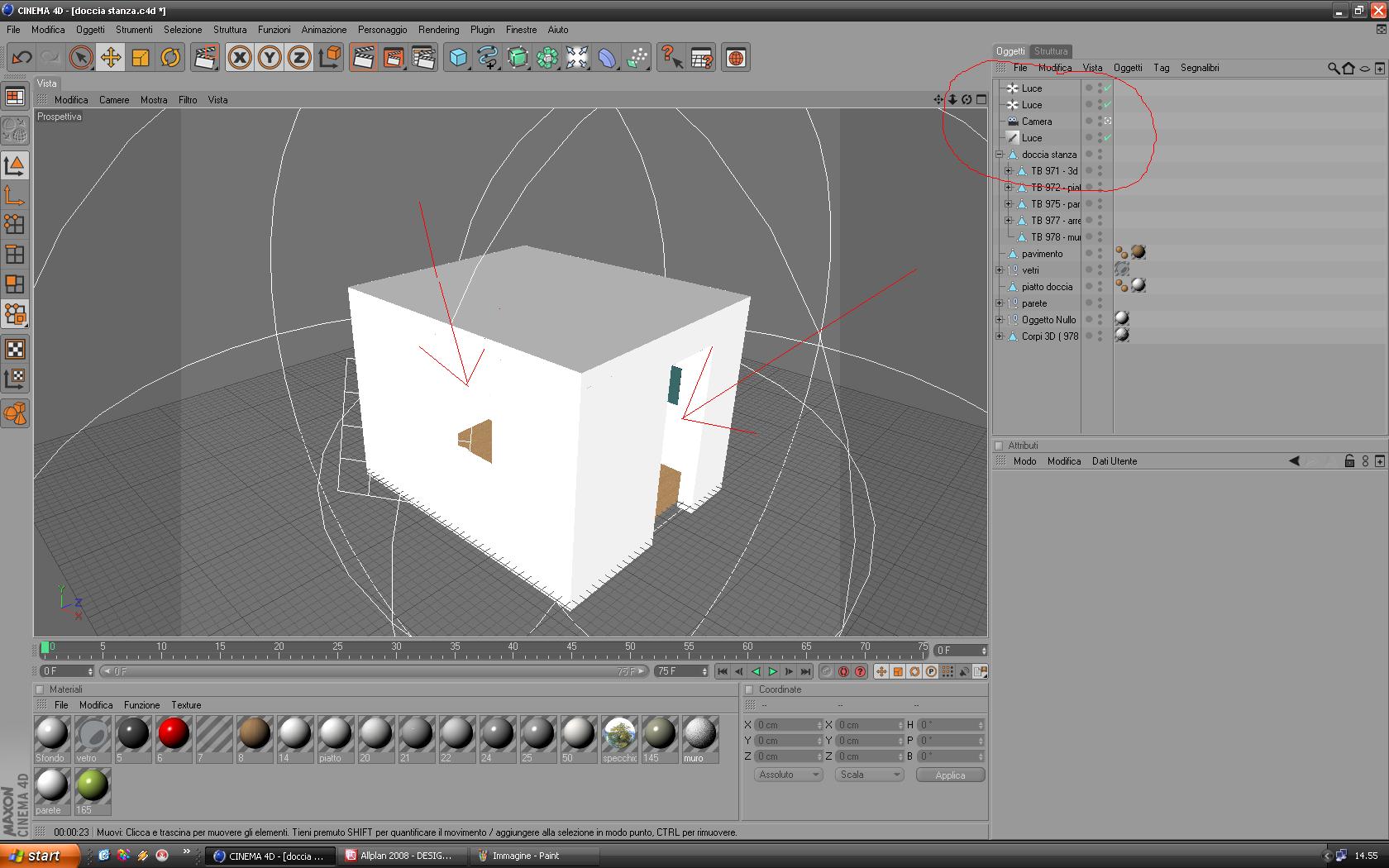The height and width of the screenshot is (868, 1389).
Task: Open the Animazione menu
Action: tap(324, 30)
